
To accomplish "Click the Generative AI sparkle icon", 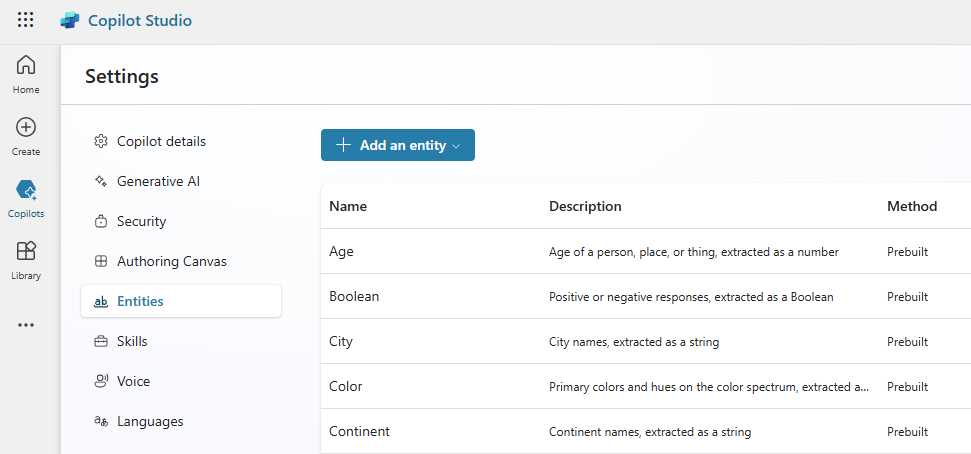I will click(x=100, y=181).
